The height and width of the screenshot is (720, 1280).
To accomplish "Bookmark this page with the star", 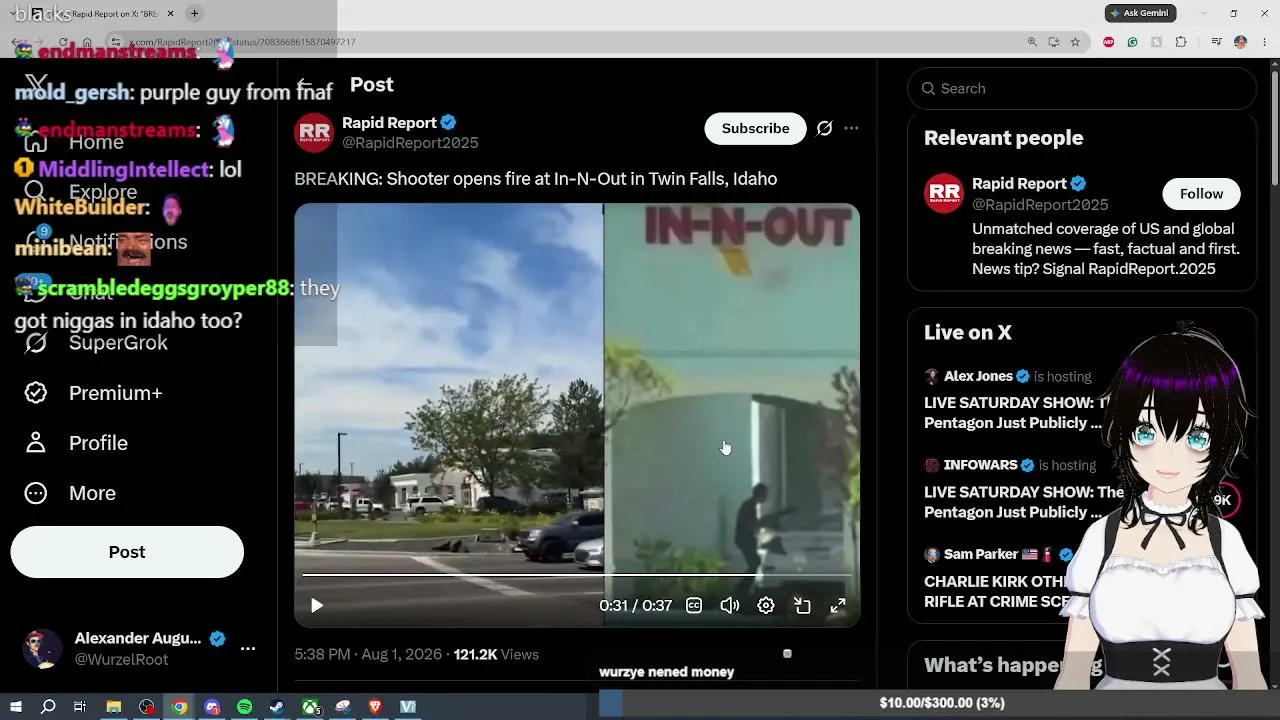I will pyautogui.click(x=1075, y=42).
